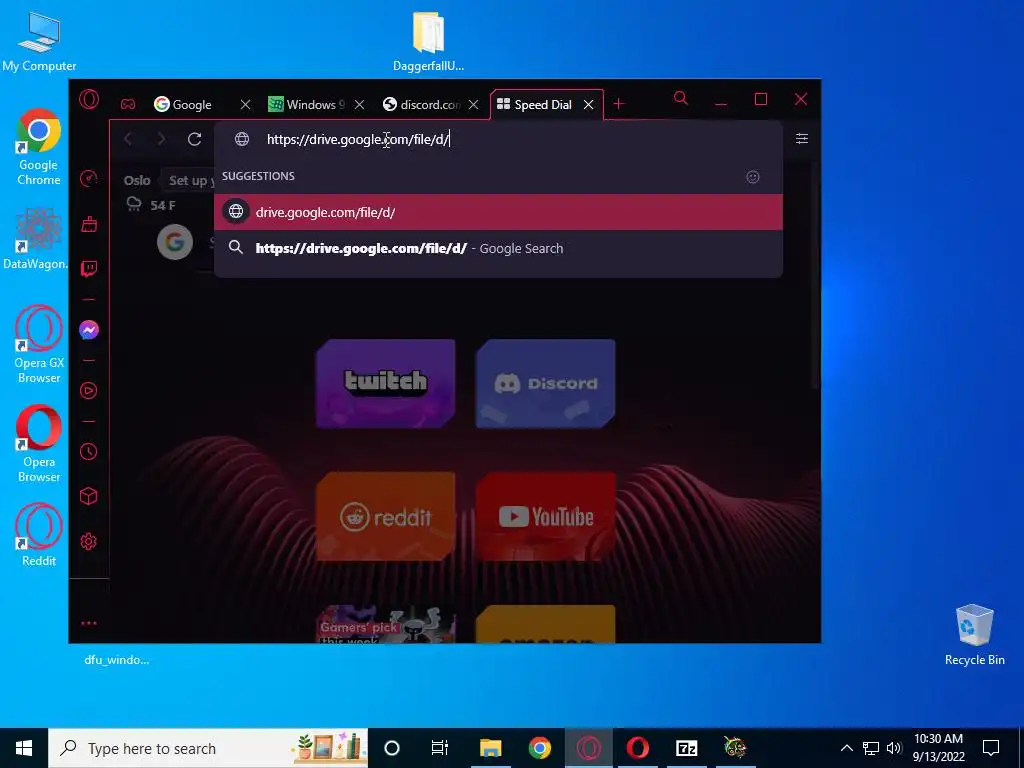Go forward with the forward arrow
Screen dimensions: 1024x768
pyautogui.click(x=161, y=139)
